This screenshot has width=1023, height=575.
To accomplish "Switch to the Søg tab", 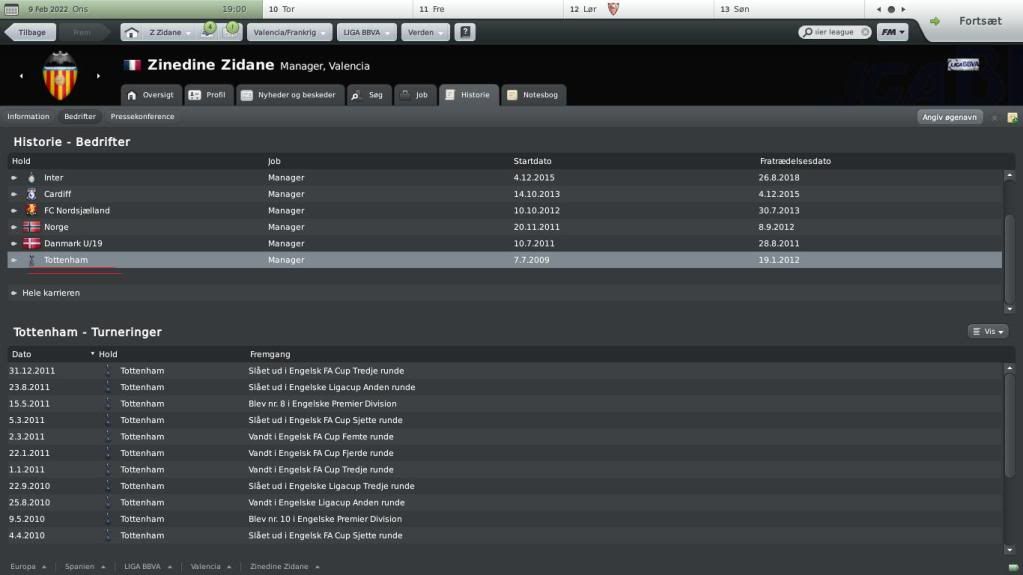I will tap(369, 95).
